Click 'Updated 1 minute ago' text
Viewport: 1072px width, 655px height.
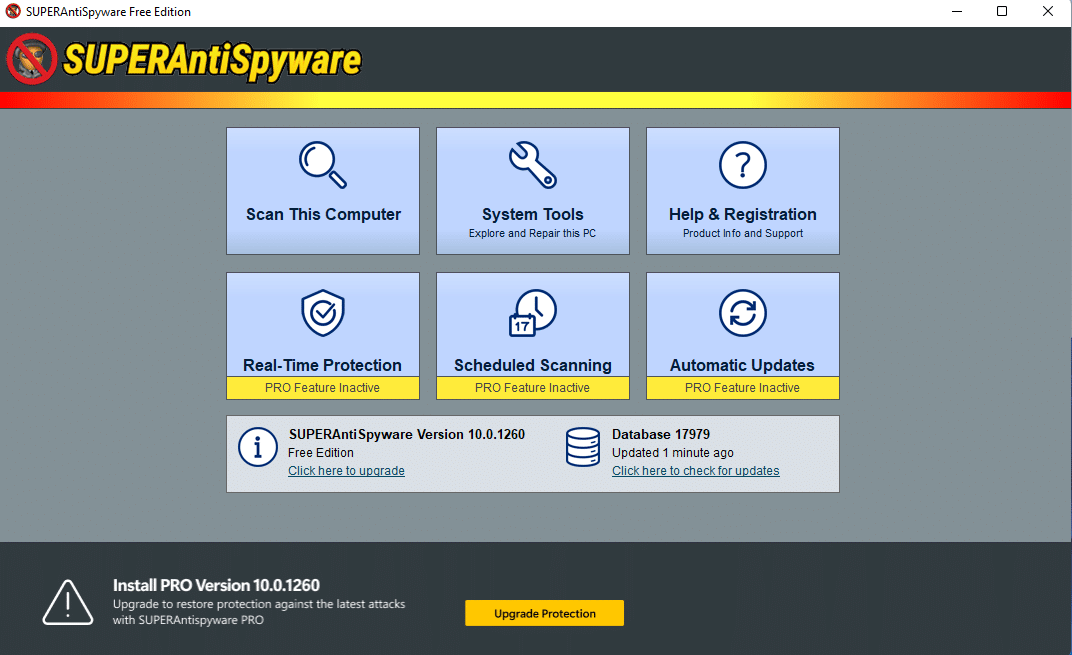(673, 453)
